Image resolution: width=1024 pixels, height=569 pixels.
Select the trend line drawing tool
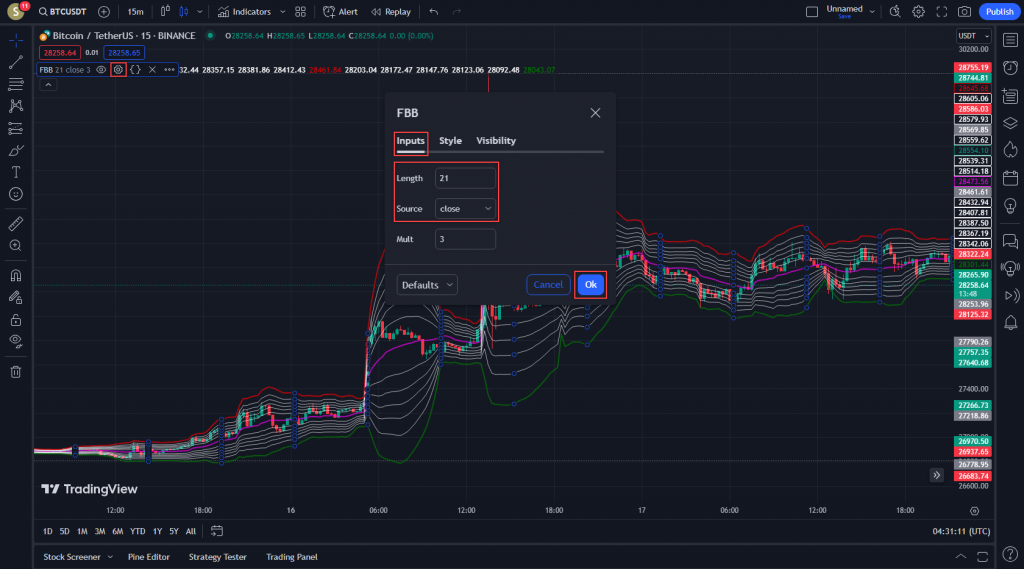point(16,62)
